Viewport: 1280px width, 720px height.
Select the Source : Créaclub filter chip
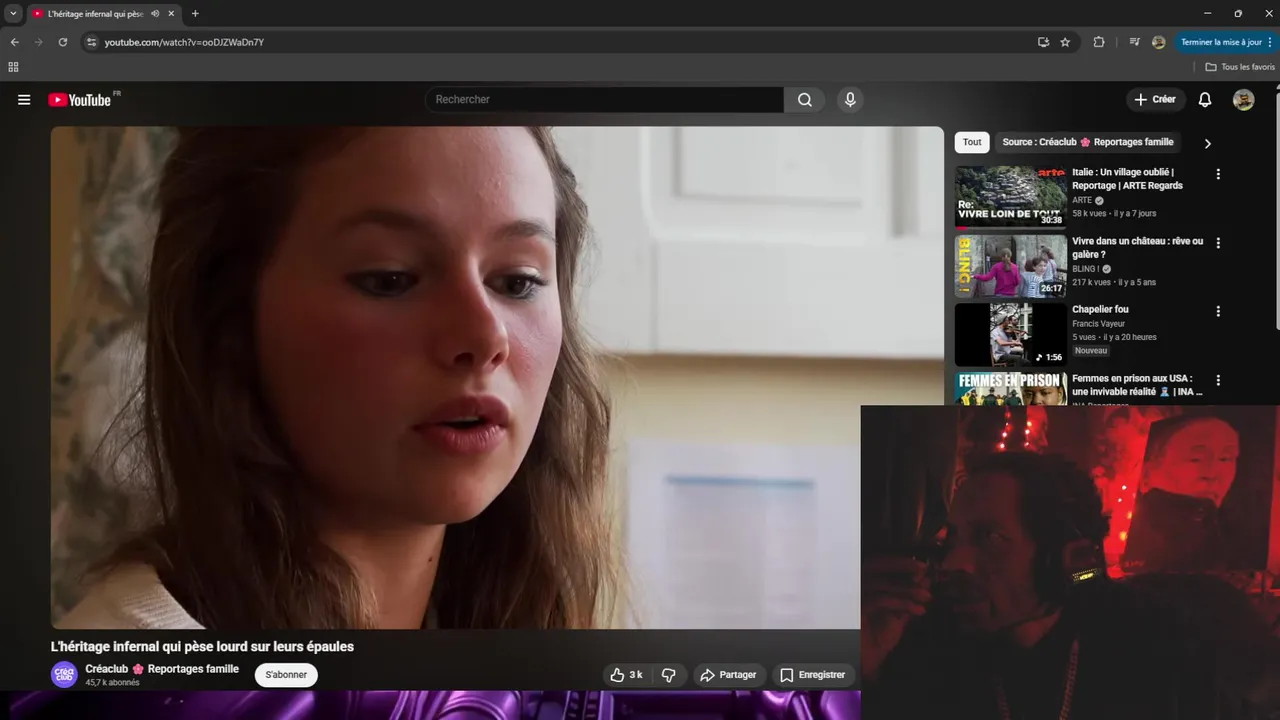1088,142
